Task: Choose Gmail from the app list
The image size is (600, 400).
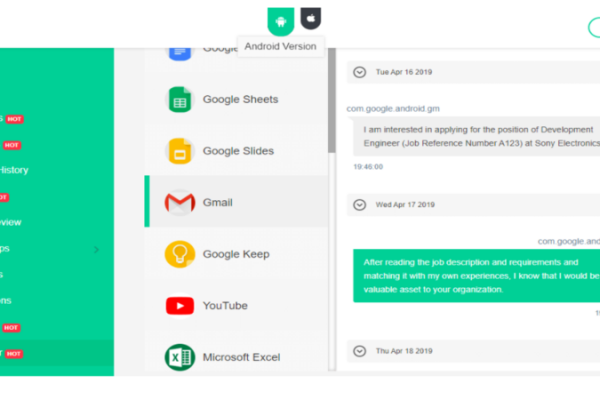Action: tap(236, 201)
